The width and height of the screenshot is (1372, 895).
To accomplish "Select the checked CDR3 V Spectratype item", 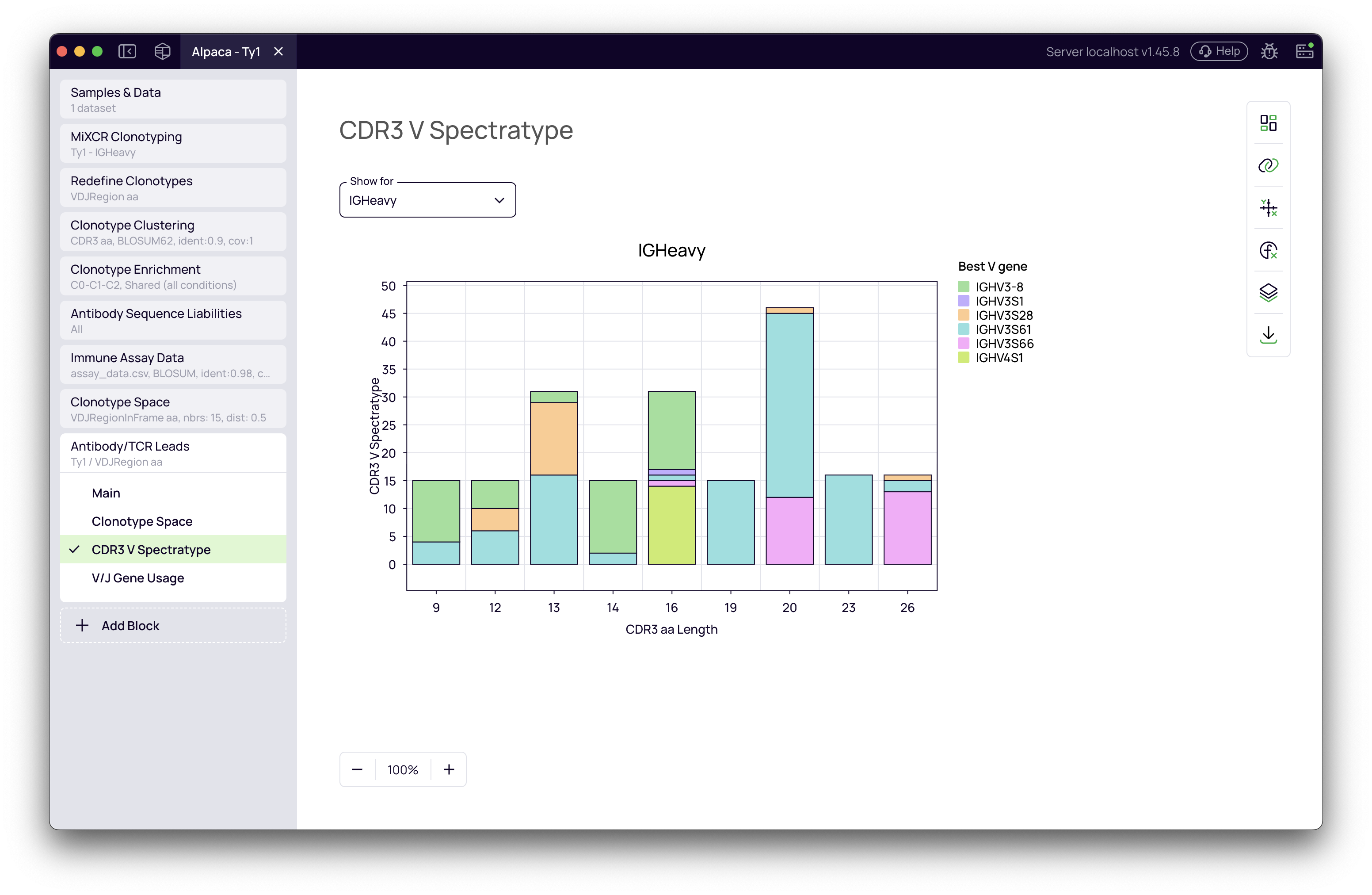I will [x=151, y=550].
